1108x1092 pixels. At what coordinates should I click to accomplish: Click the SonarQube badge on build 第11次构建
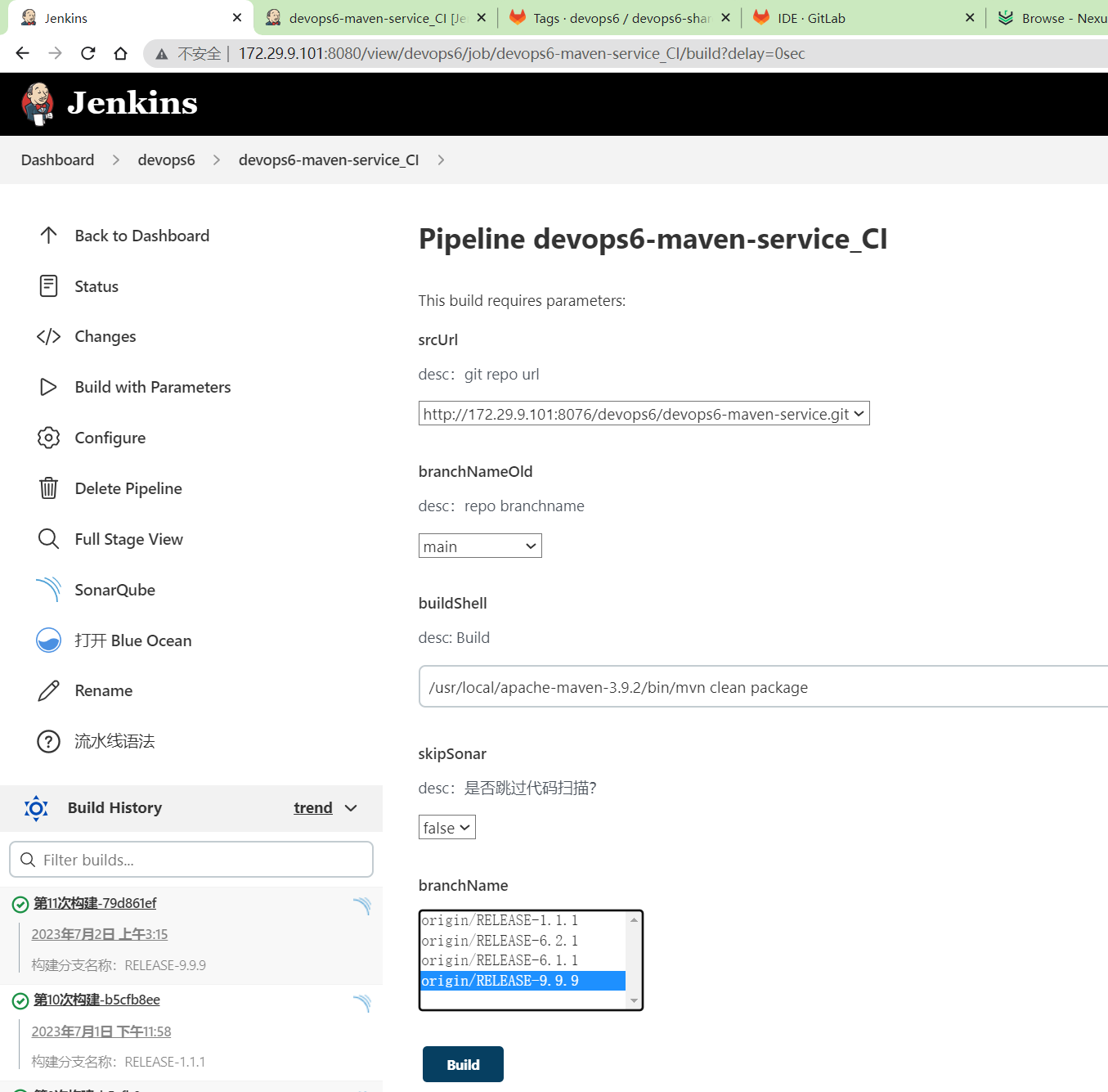click(x=362, y=906)
